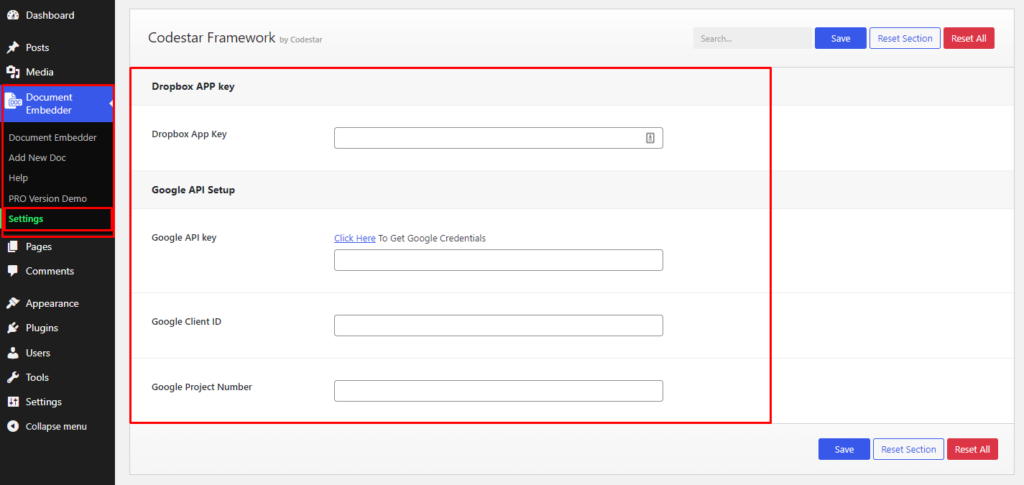Click the password manager icon in Dropbox field
The height and width of the screenshot is (485, 1024).
650,138
